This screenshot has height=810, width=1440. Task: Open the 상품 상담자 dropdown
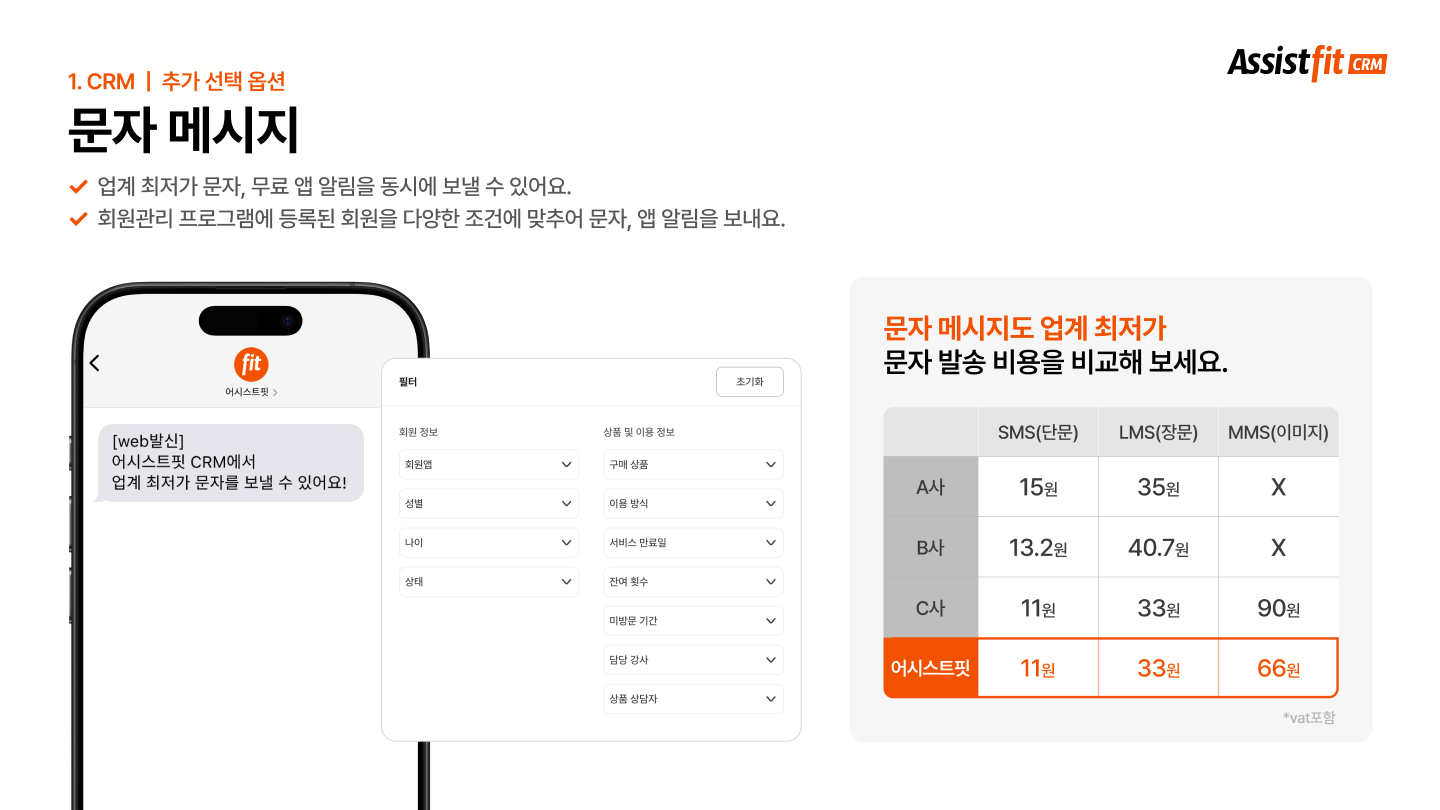pos(692,699)
